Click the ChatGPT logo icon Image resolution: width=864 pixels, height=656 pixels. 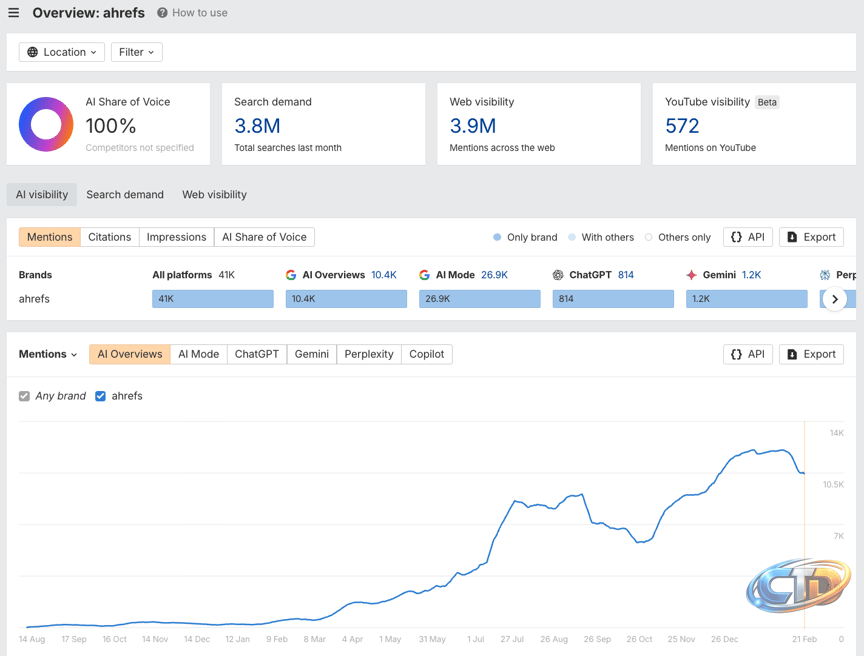point(558,275)
